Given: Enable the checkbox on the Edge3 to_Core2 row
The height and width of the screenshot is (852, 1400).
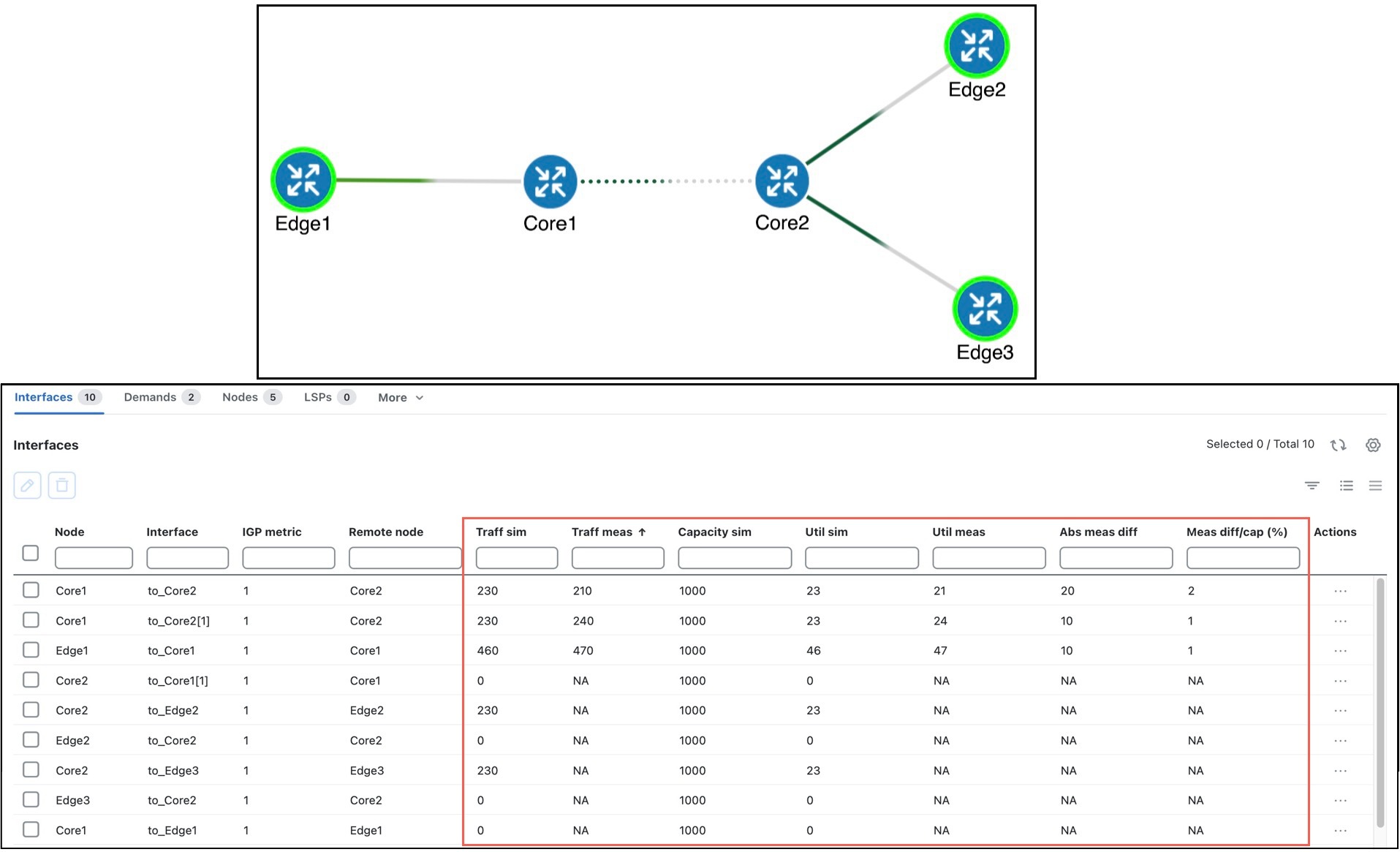Looking at the screenshot, I should click(x=31, y=799).
